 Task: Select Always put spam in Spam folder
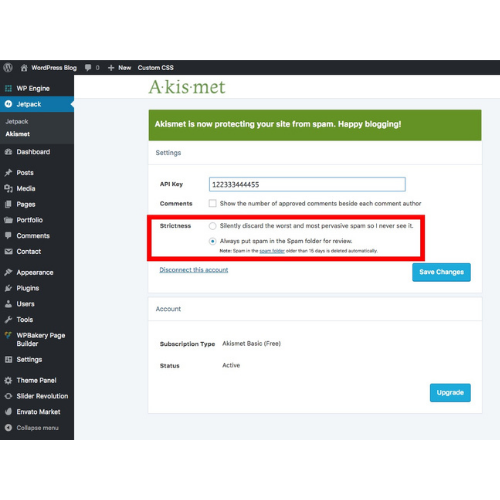click(x=212, y=241)
